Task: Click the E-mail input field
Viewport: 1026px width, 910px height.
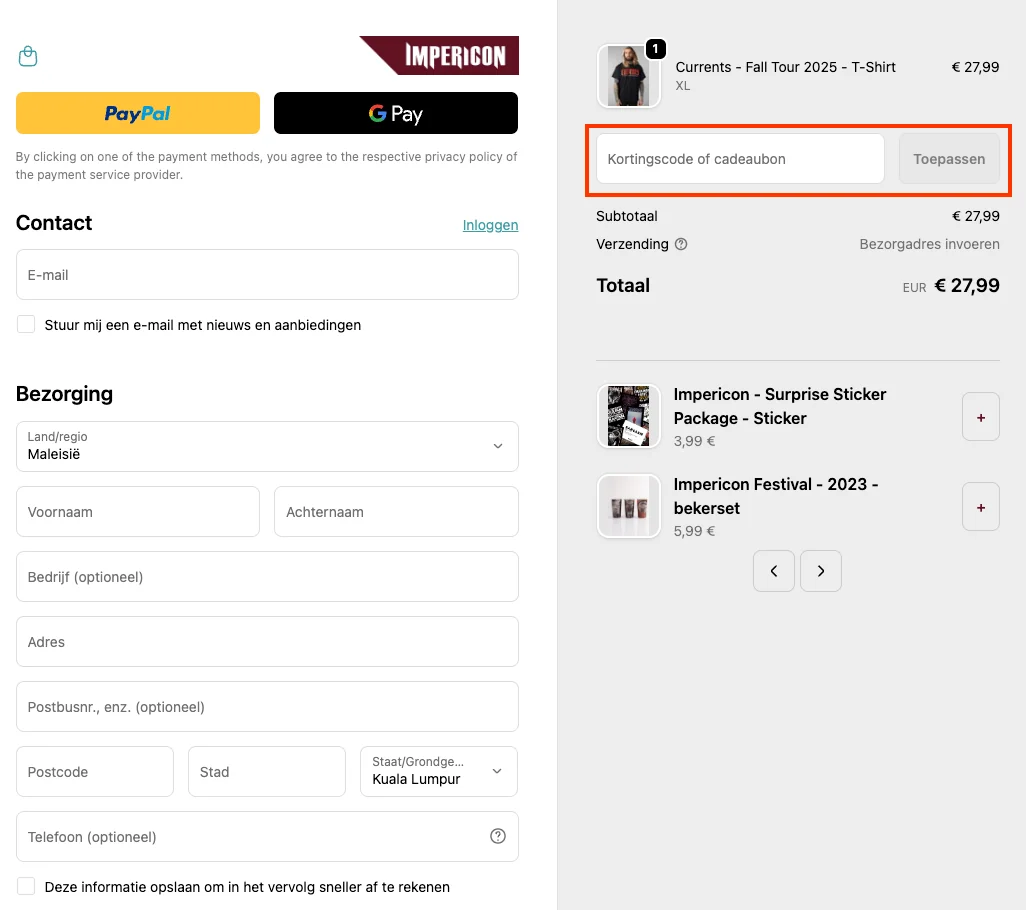Action: click(x=267, y=275)
